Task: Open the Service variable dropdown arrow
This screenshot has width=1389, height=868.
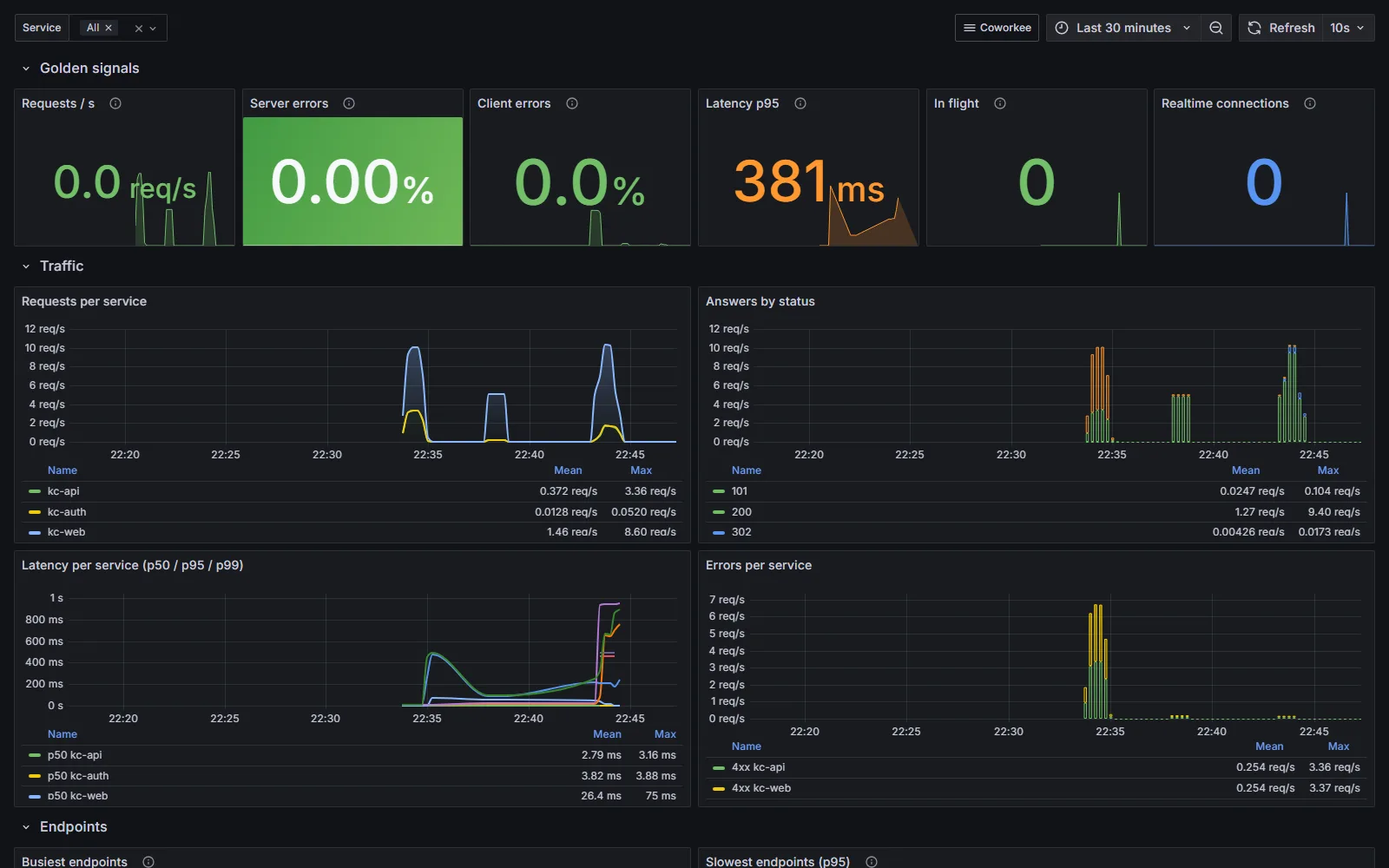Action: click(x=153, y=28)
